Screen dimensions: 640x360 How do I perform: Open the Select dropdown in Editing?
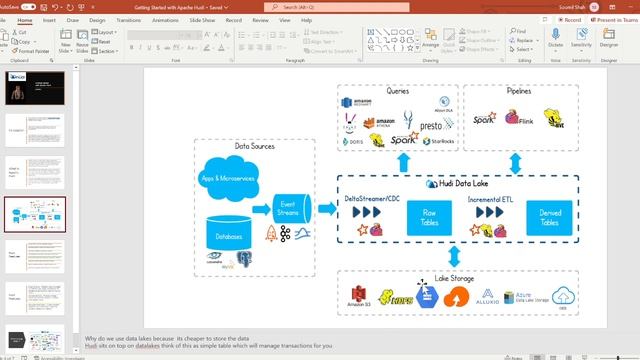[521, 49]
